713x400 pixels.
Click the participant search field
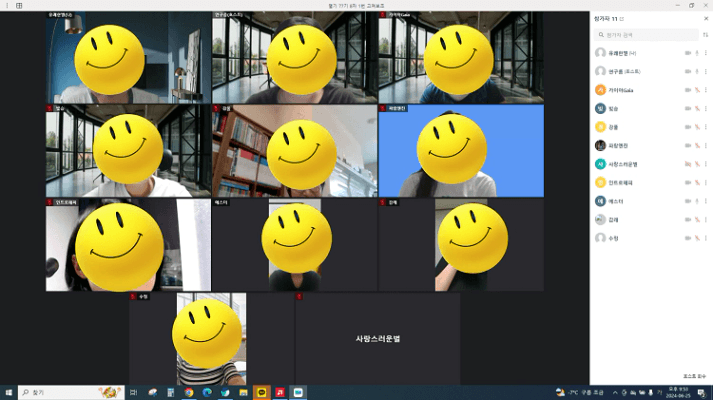645,34
